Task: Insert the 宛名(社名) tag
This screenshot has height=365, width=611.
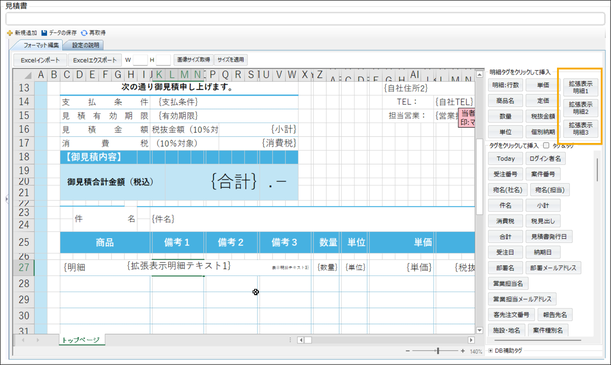Action: point(507,190)
